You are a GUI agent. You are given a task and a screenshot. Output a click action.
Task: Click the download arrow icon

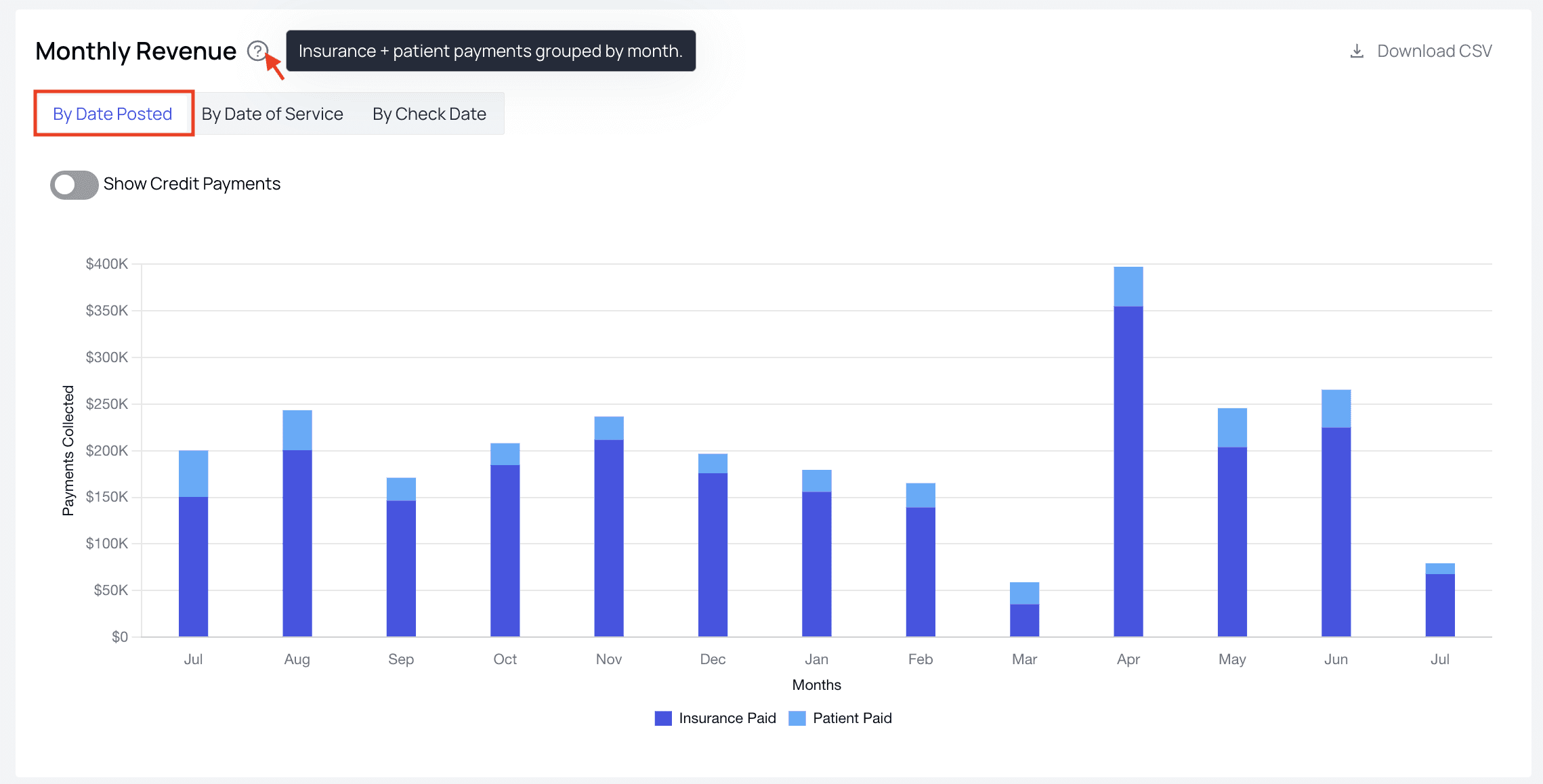pyautogui.click(x=1357, y=51)
